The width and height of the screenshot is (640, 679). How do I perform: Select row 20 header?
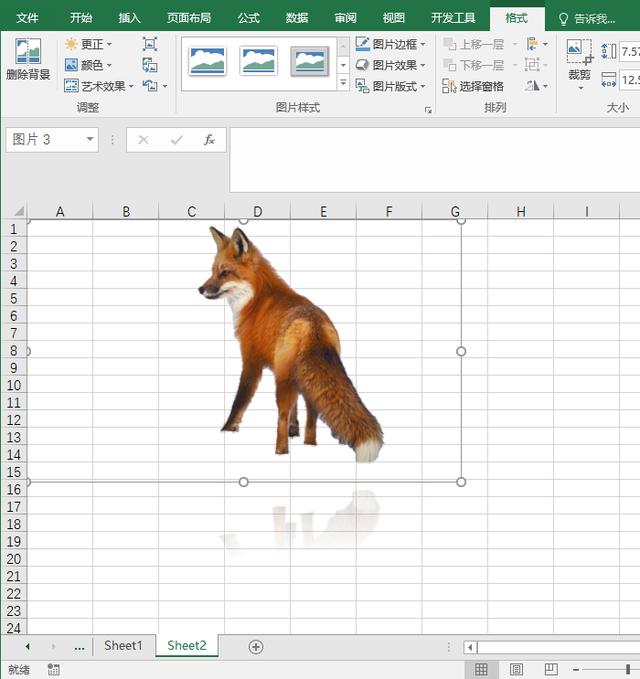click(x=13, y=559)
